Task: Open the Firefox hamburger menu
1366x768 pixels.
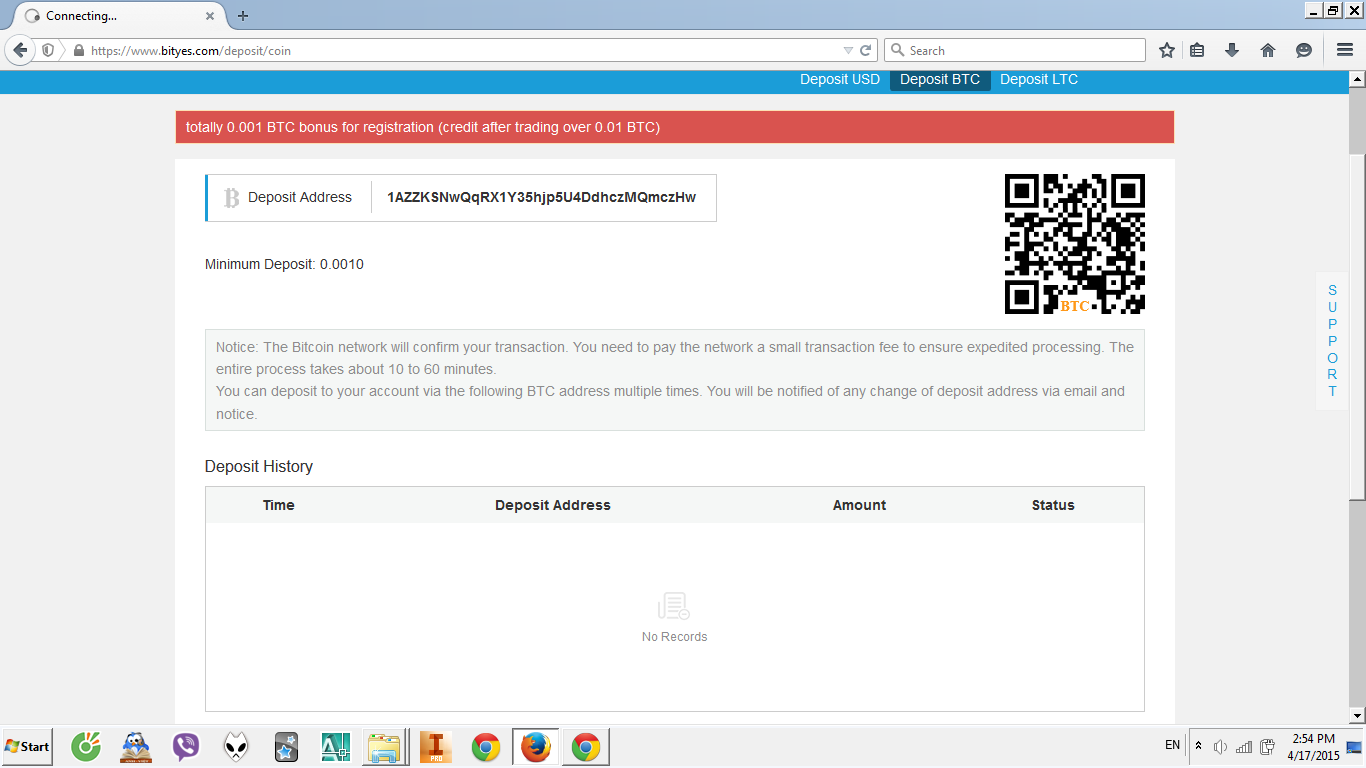Action: pos(1345,50)
